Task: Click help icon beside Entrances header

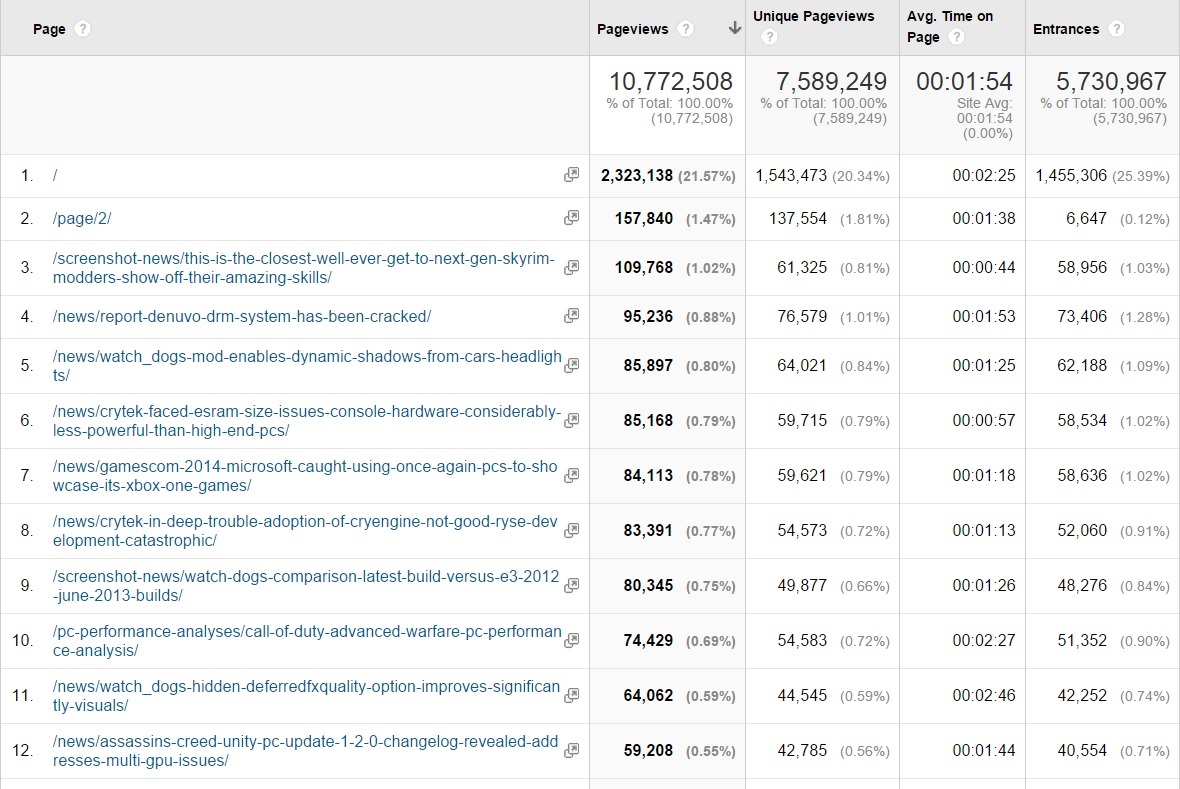Action: (1116, 29)
